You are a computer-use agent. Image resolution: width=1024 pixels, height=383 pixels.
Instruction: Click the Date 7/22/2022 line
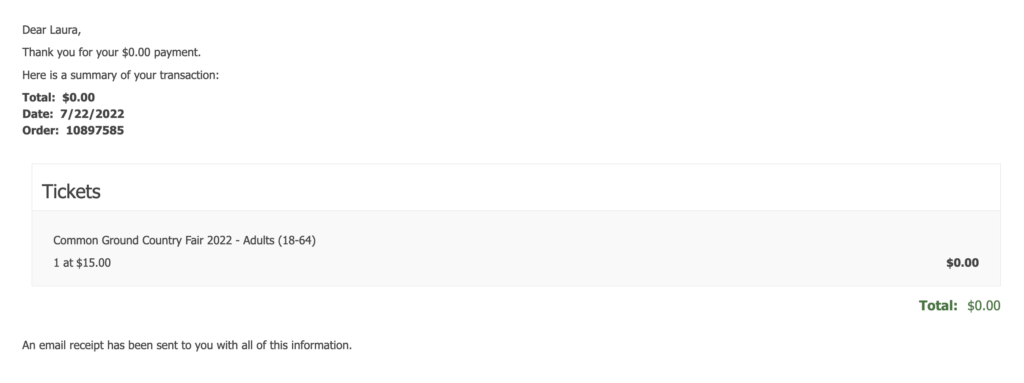point(73,114)
